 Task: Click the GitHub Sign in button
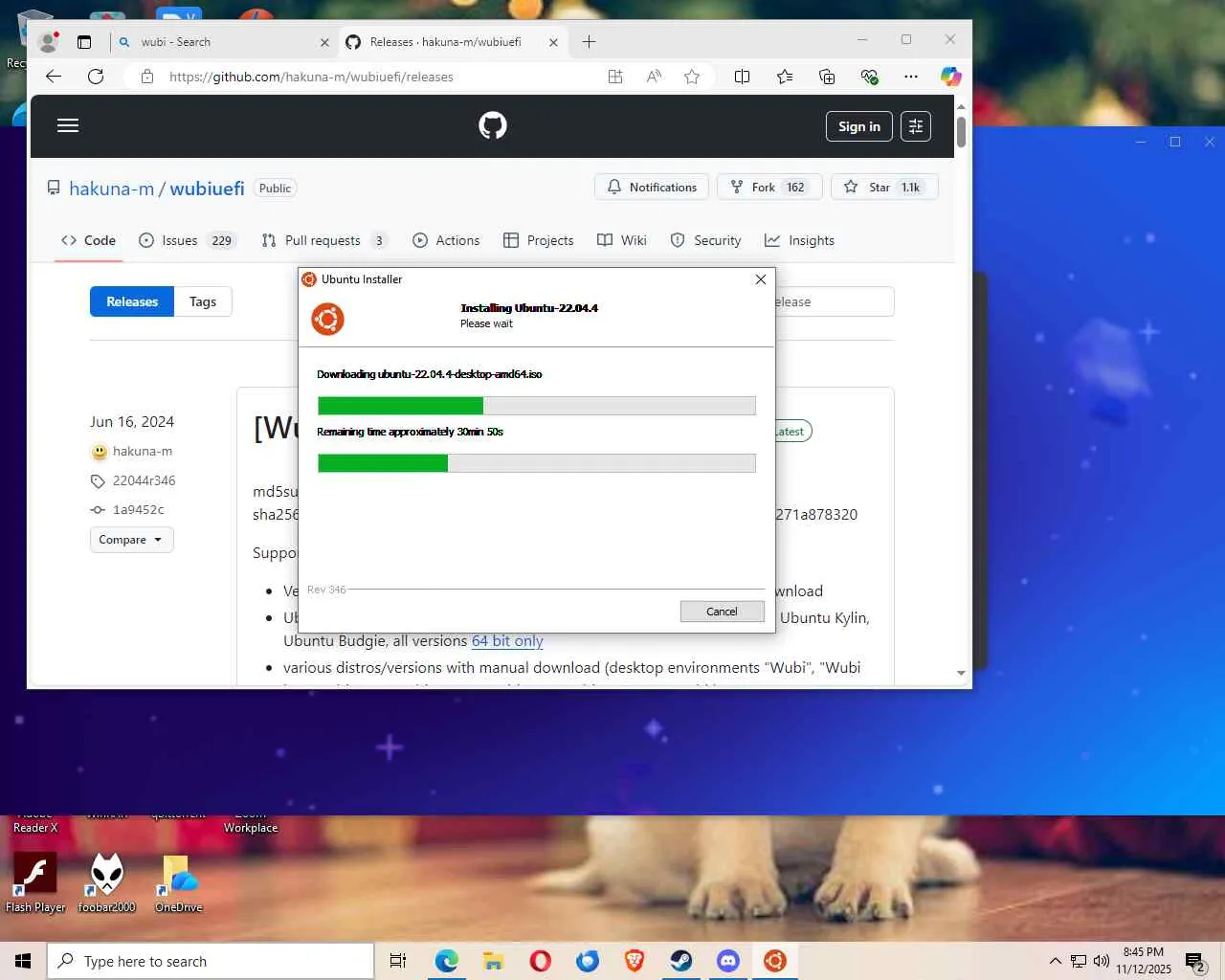pyautogui.click(x=859, y=126)
